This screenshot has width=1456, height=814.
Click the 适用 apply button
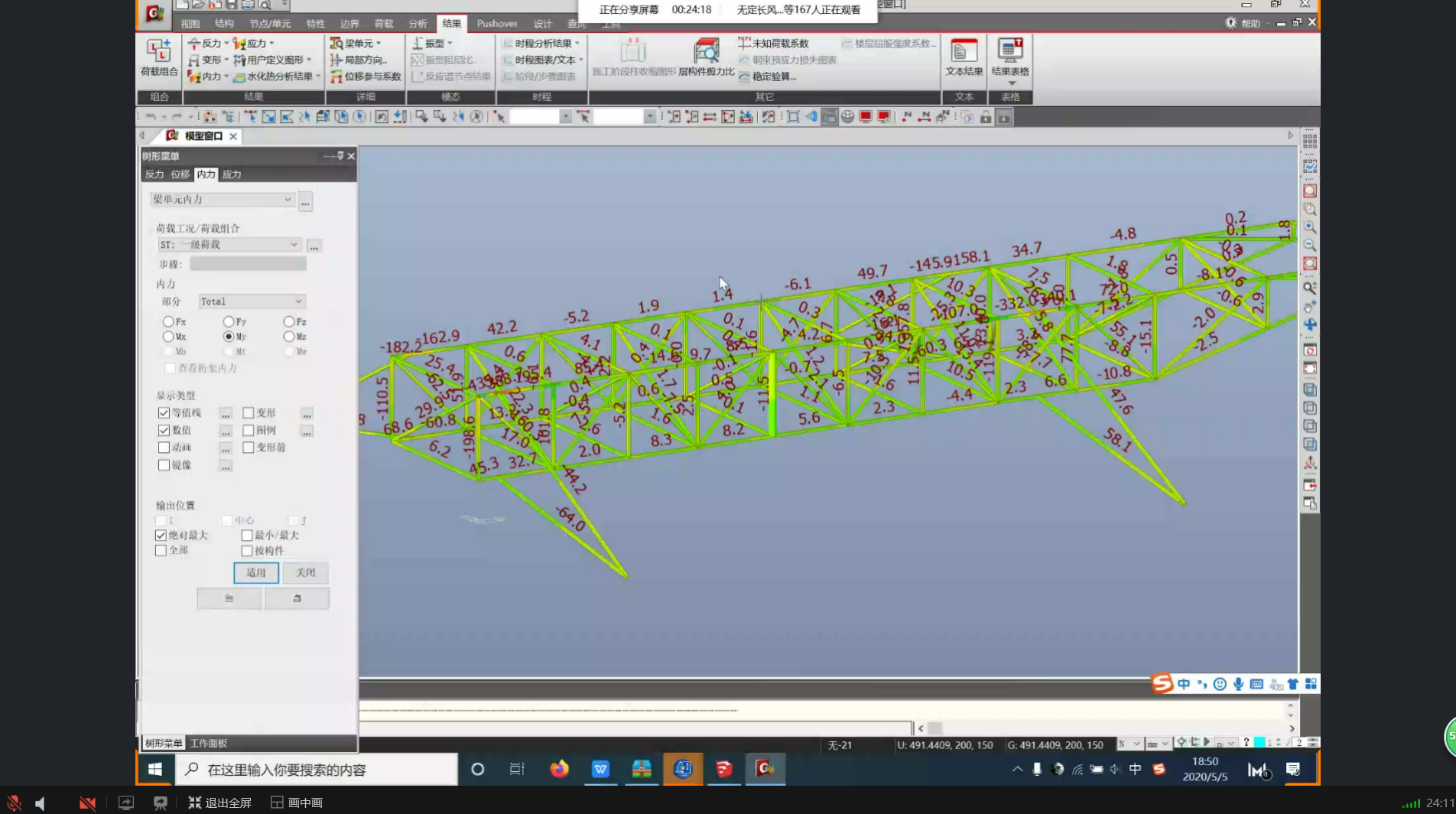coord(255,573)
